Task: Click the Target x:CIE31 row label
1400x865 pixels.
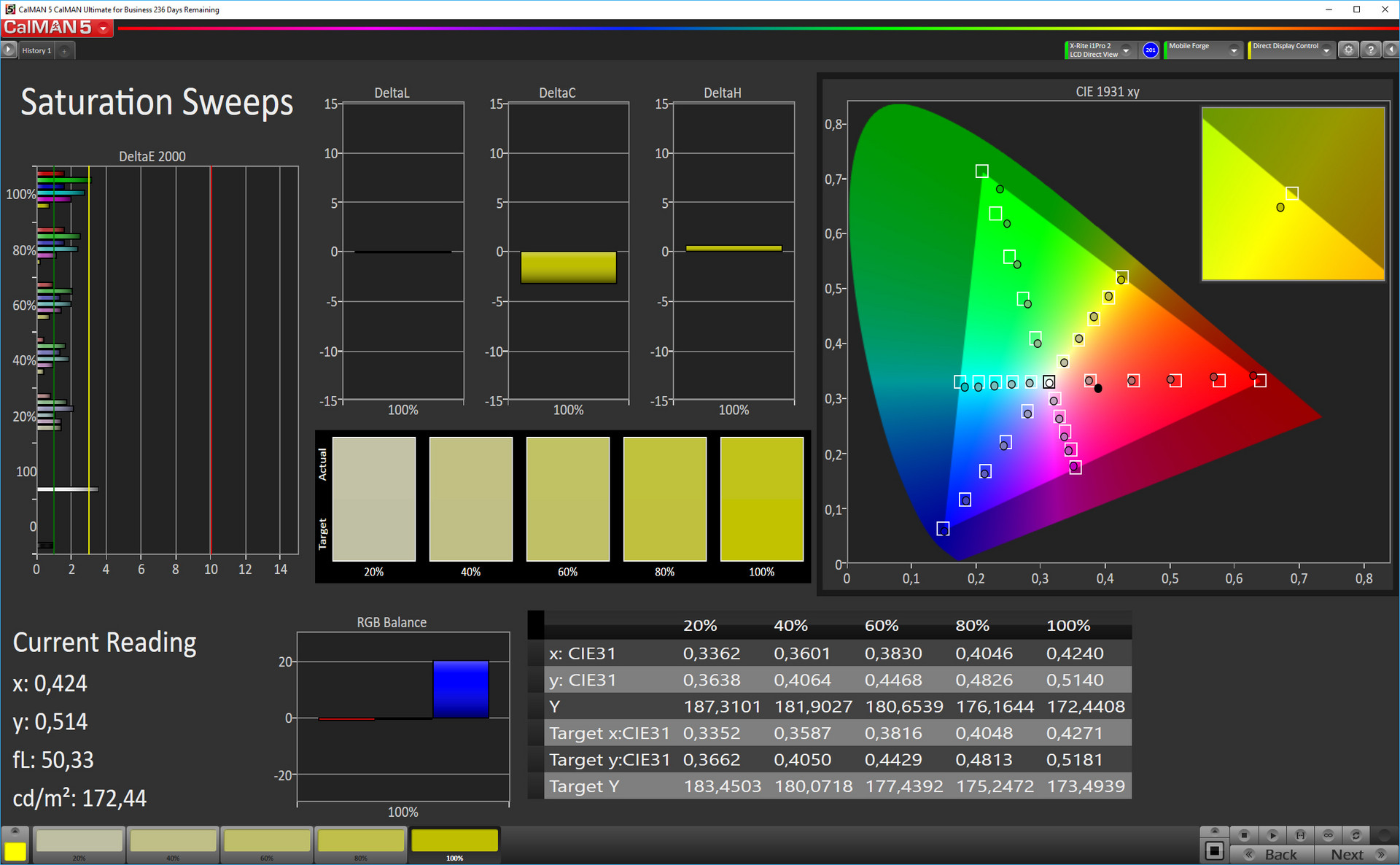Action: click(x=609, y=733)
